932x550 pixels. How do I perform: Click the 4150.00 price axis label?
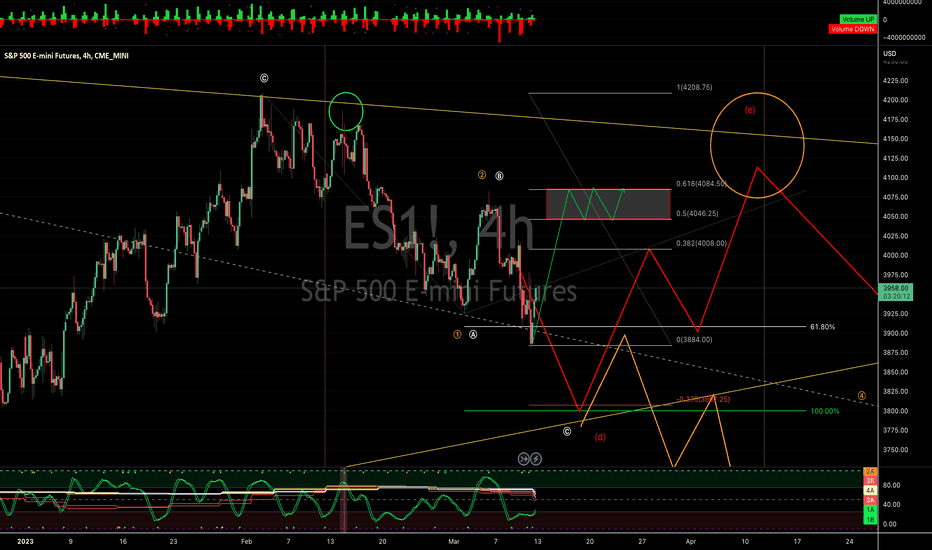896,139
